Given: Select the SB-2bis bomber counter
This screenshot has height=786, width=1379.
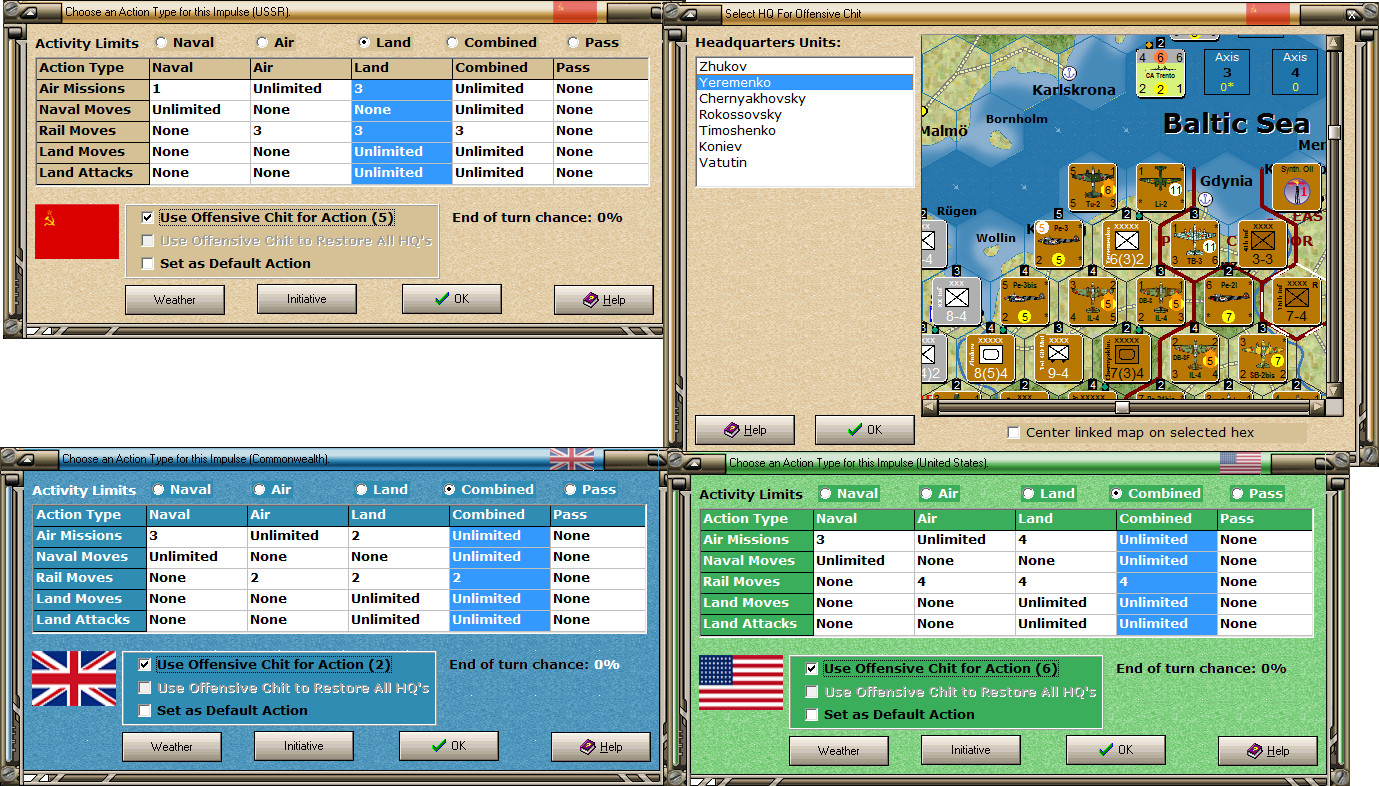Looking at the screenshot, I should (x=1263, y=359).
